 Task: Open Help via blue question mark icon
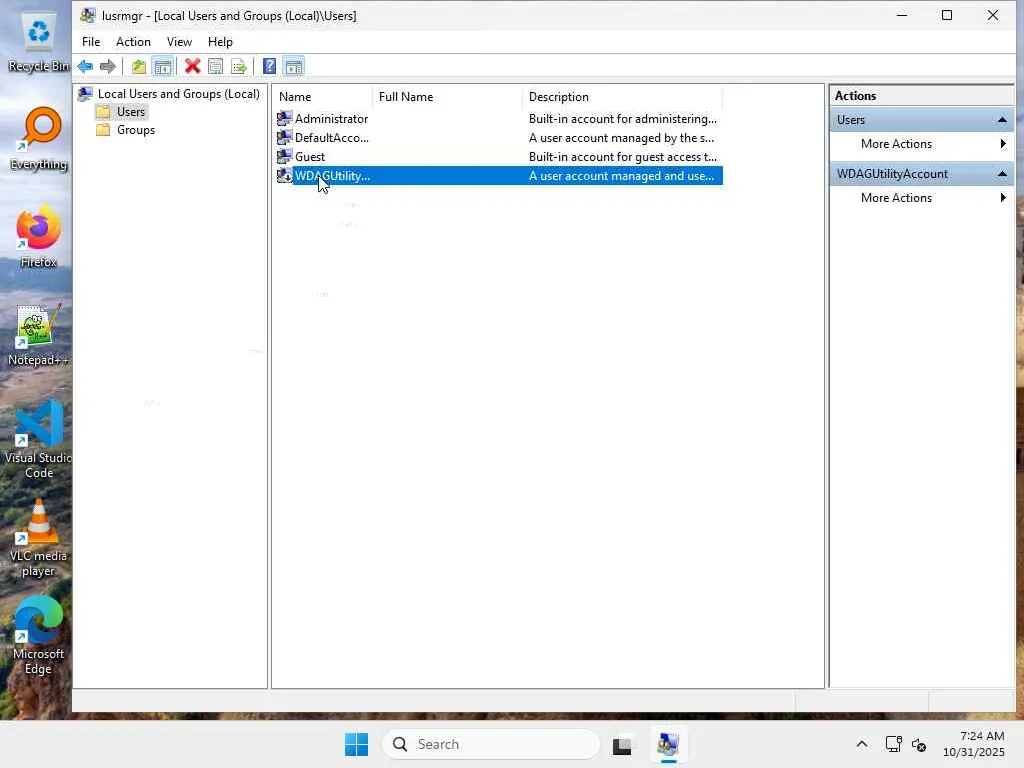point(269,66)
